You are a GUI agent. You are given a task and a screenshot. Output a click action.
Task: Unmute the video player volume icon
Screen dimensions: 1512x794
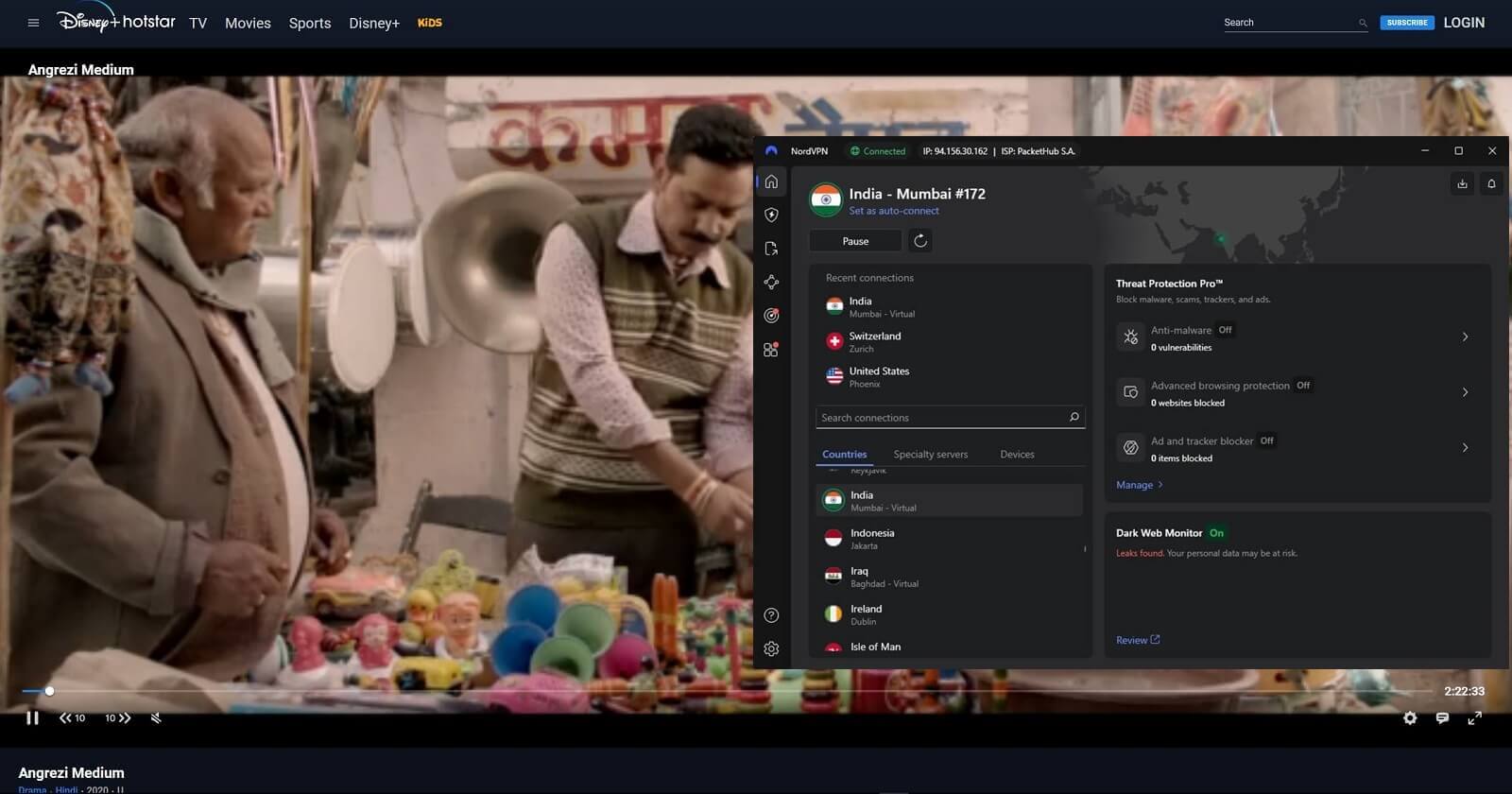(x=156, y=717)
